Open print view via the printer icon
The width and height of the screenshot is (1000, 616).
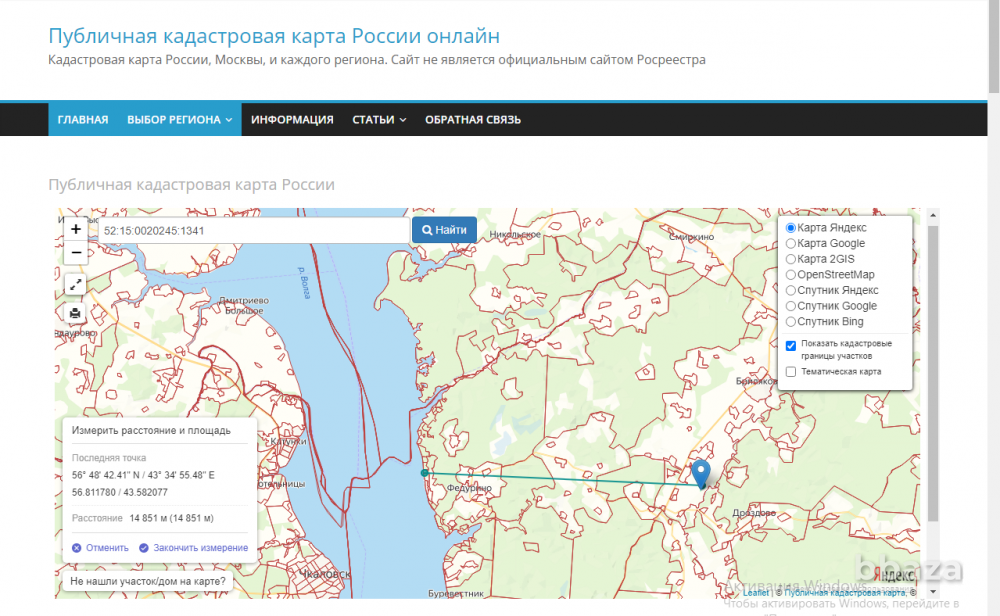click(75, 311)
